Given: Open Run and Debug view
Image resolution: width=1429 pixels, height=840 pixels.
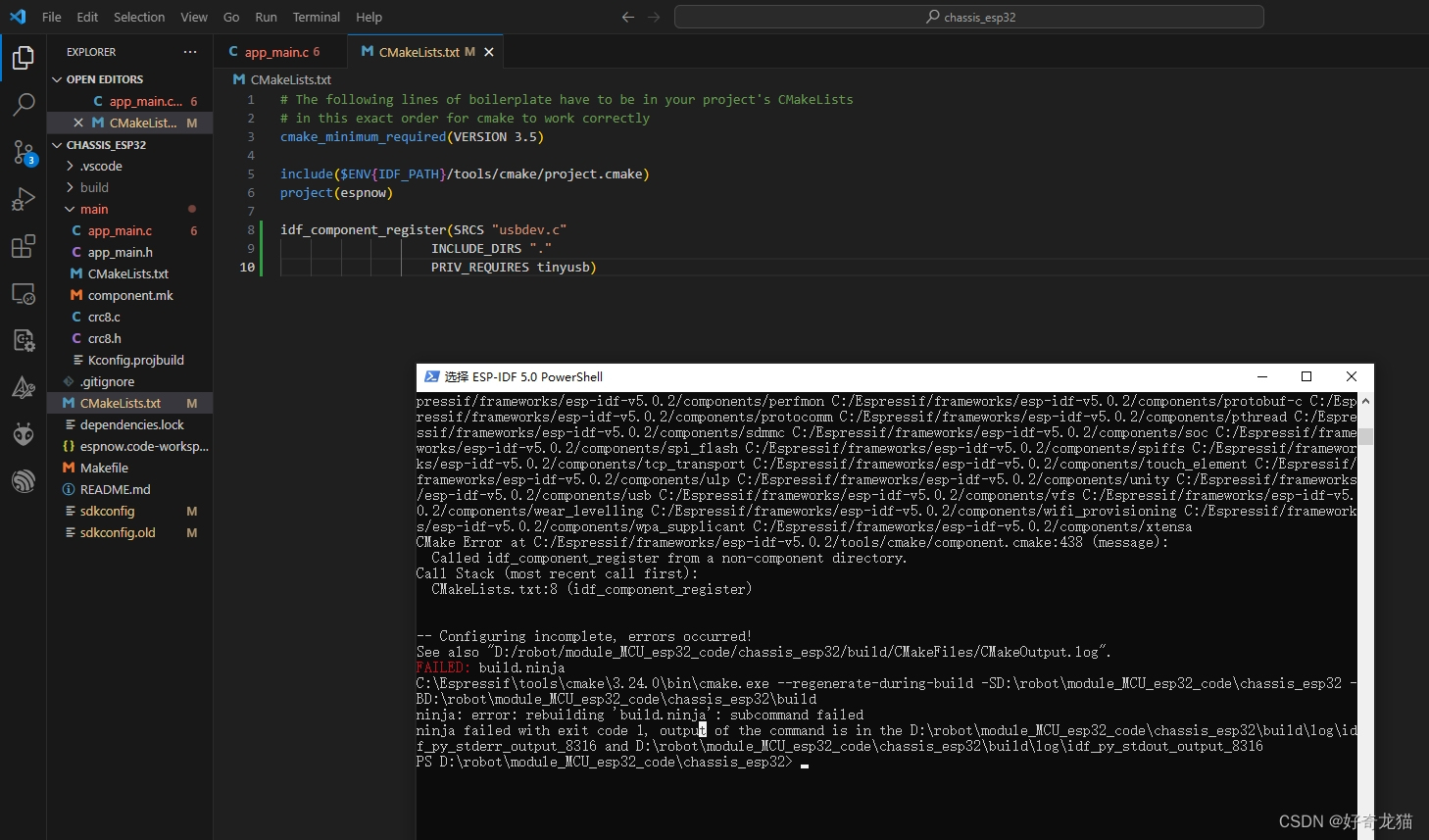Looking at the screenshot, I should point(24,199).
